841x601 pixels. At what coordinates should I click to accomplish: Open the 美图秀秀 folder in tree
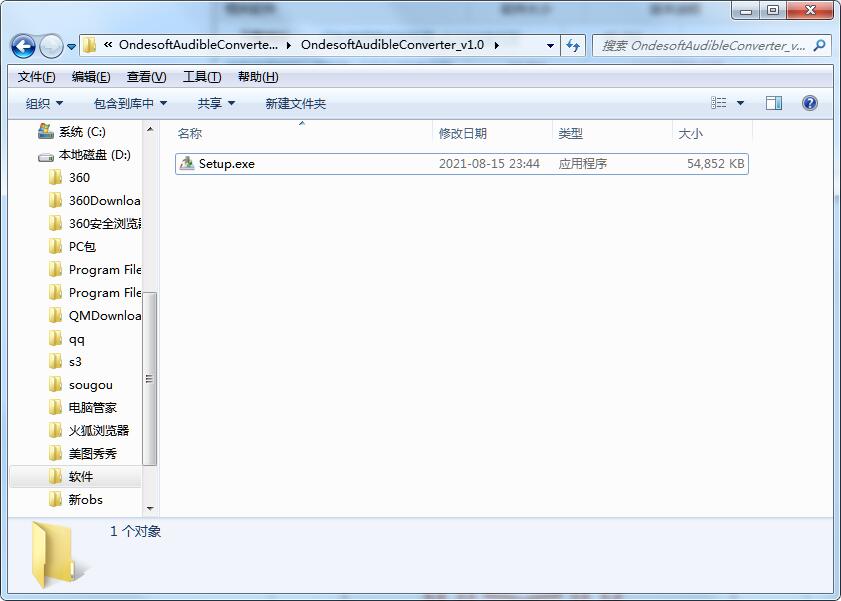tap(93, 454)
